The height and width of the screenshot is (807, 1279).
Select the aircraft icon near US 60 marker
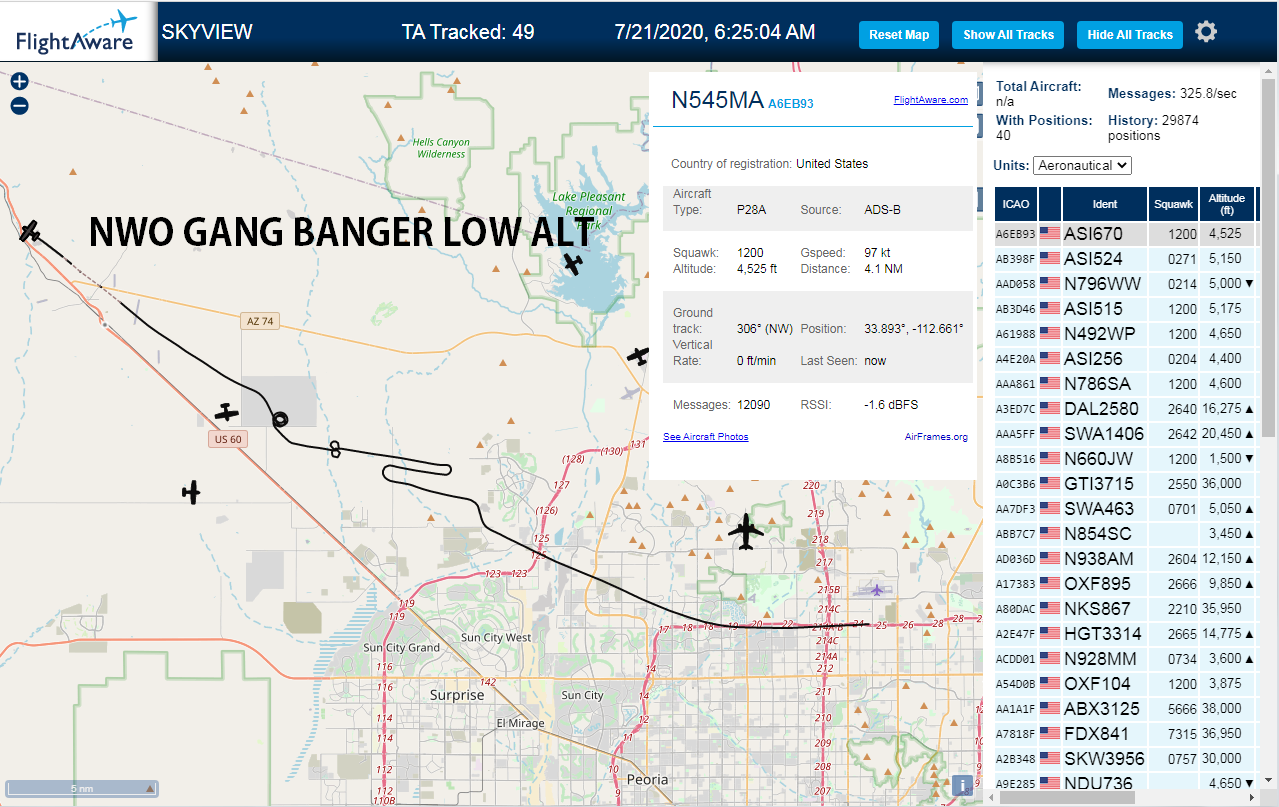228,412
